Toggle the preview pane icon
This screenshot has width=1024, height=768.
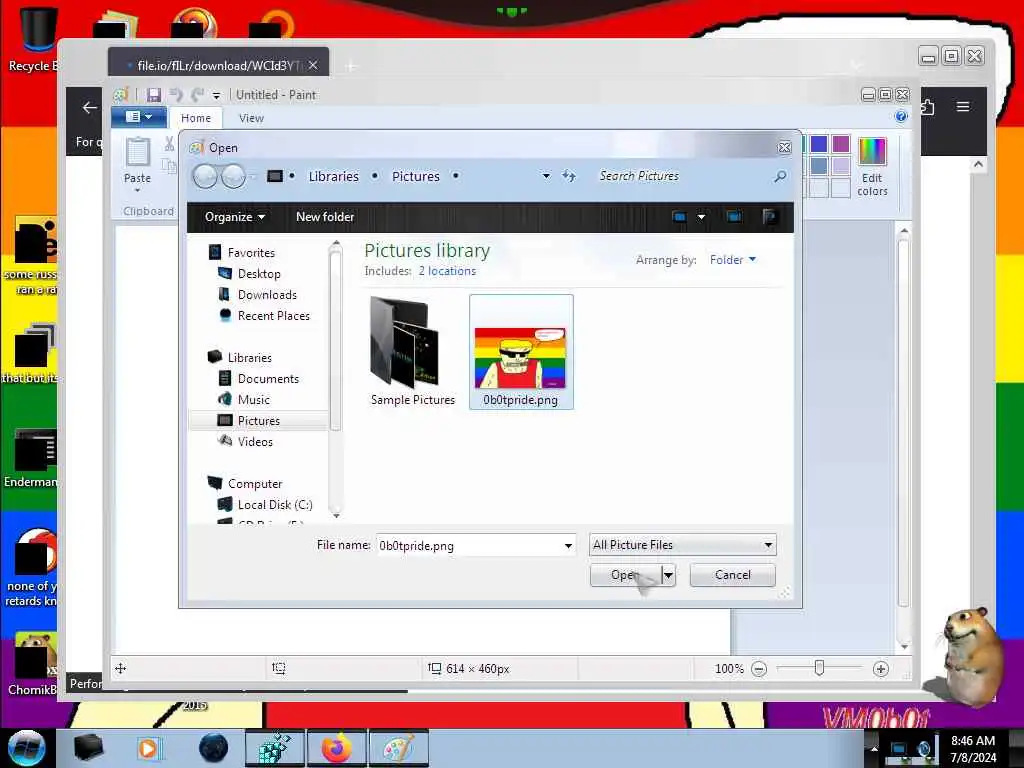pyautogui.click(x=734, y=217)
